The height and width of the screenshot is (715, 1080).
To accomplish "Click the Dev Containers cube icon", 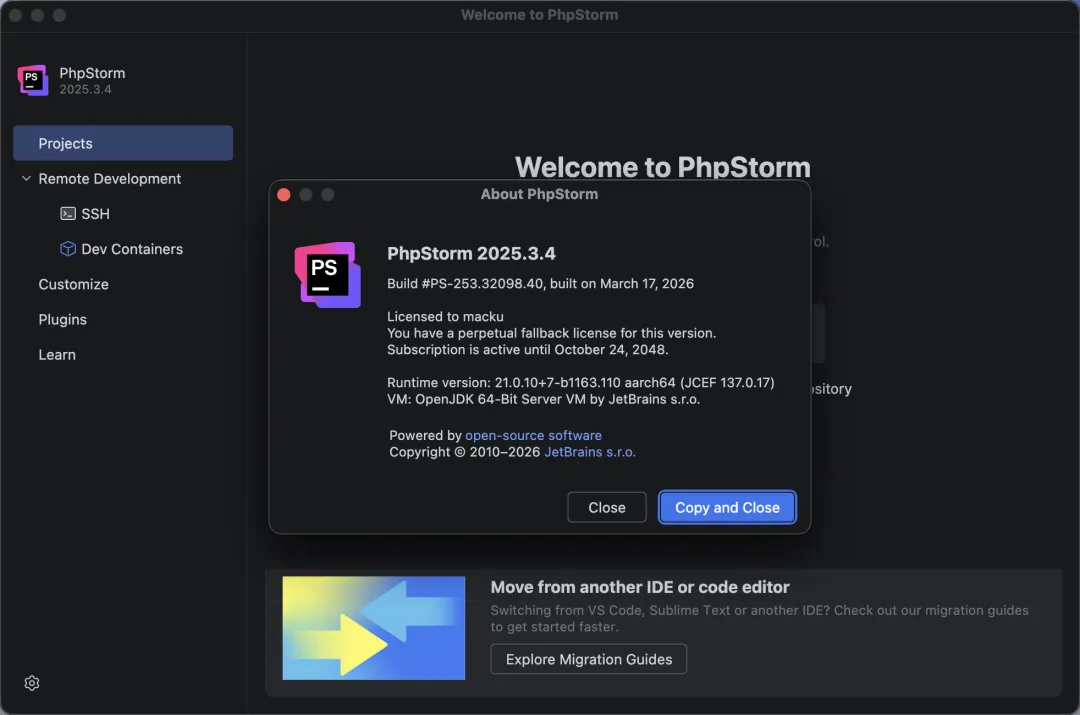I will click(x=68, y=249).
